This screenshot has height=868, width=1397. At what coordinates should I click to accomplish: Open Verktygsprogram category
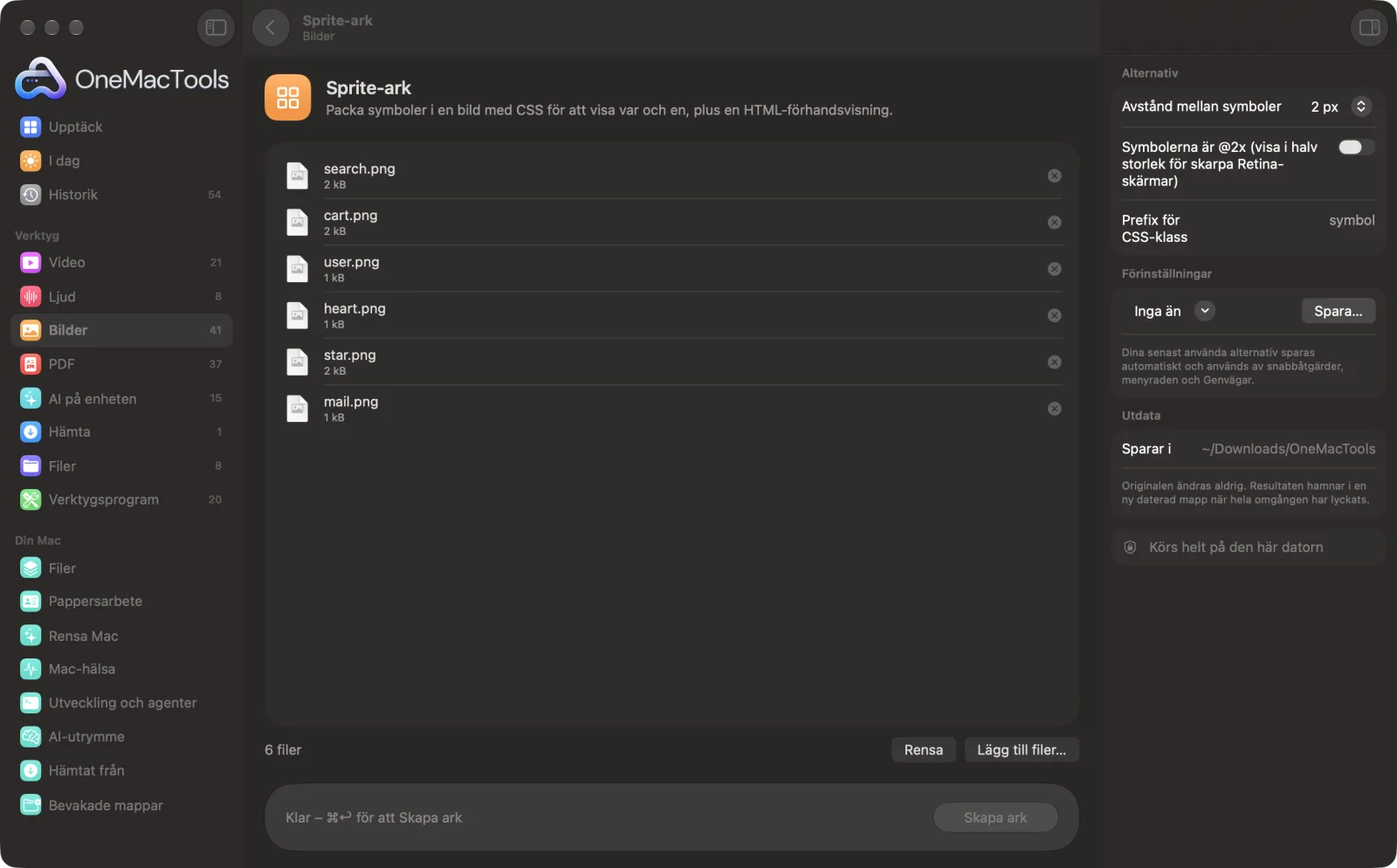[121, 499]
